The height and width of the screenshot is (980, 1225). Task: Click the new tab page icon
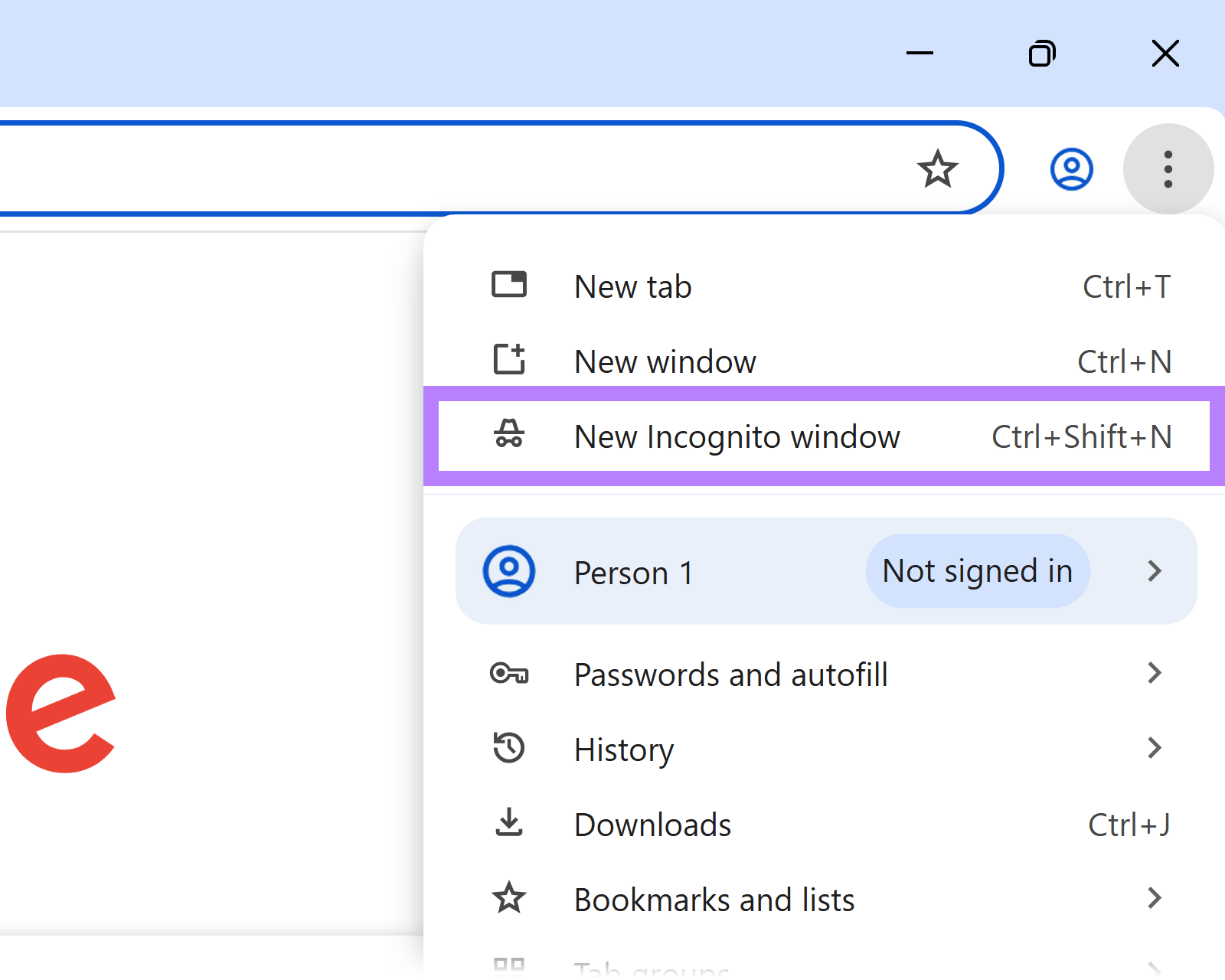click(x=510, y=284)
